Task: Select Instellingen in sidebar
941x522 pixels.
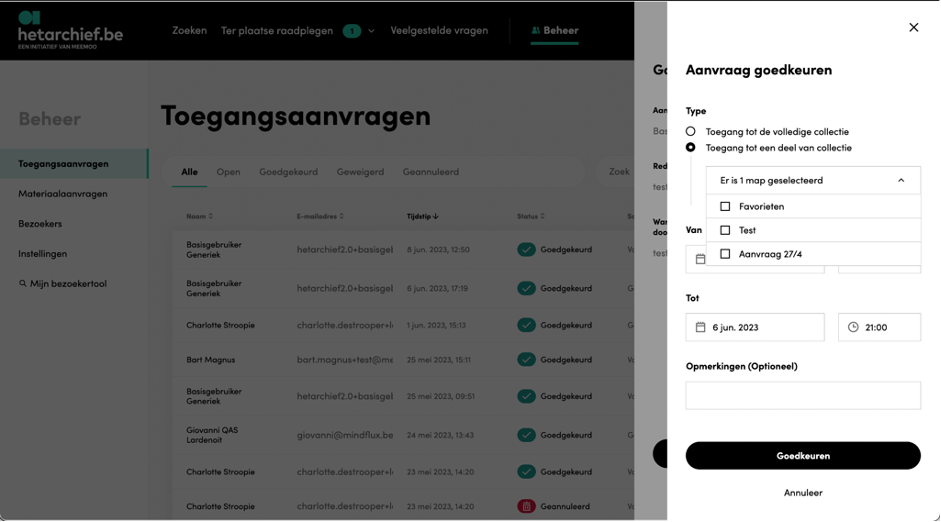Action: (x=43, y=254)
